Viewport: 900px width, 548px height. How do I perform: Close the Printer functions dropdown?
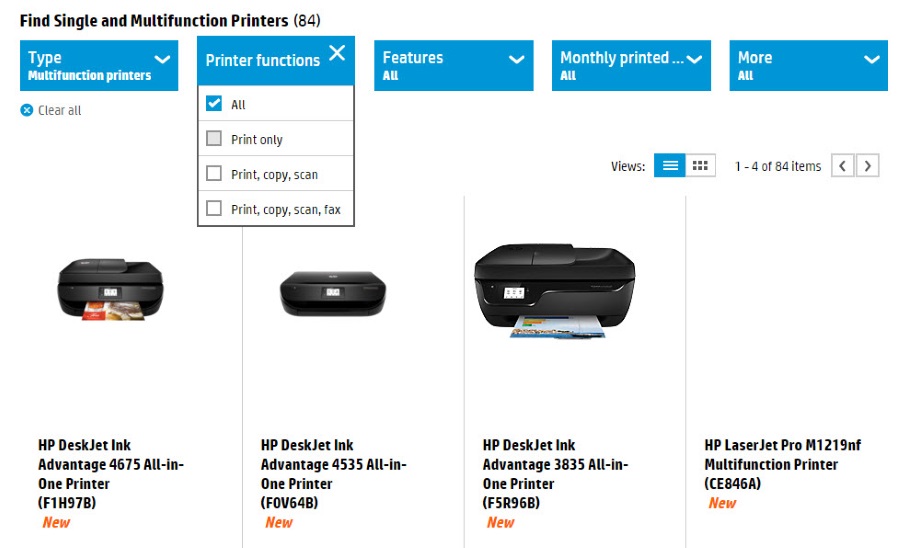coord(337,53)
